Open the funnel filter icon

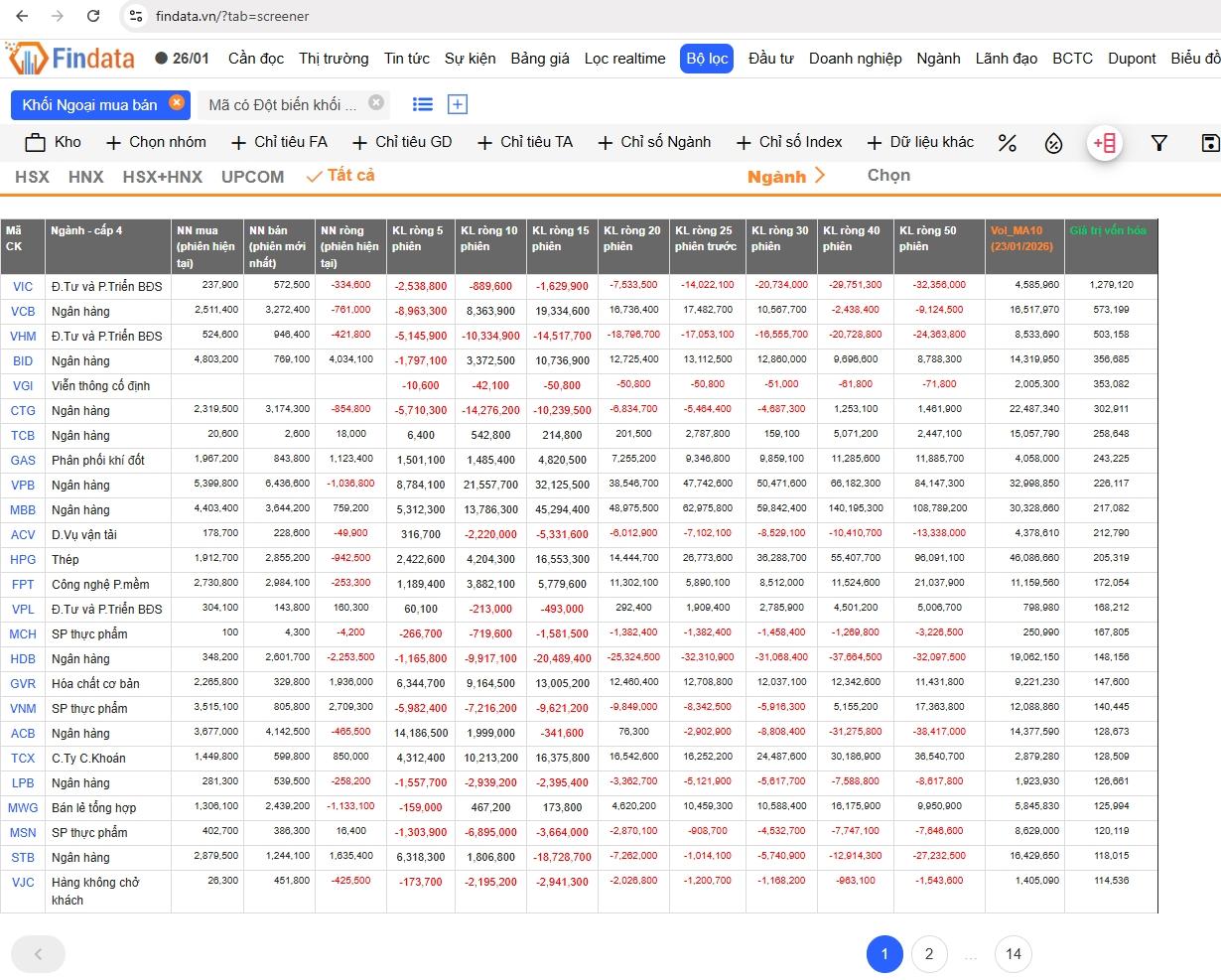tap(1158, 143)
